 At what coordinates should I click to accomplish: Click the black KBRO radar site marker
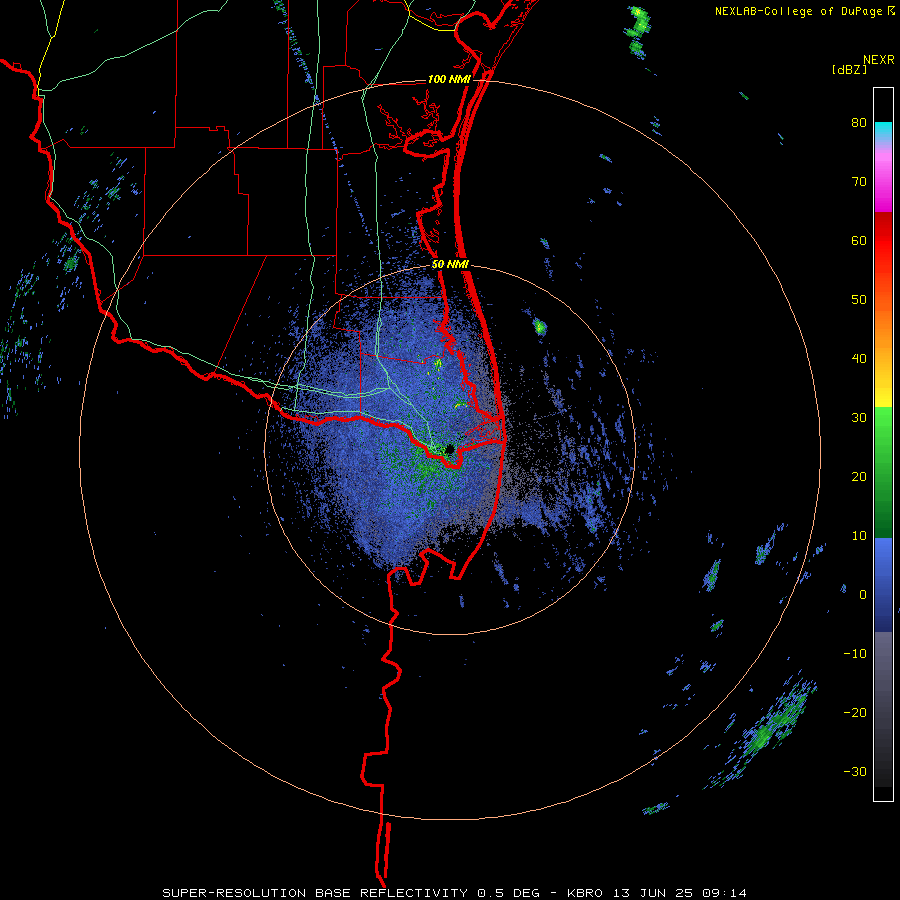click(450, 449)
